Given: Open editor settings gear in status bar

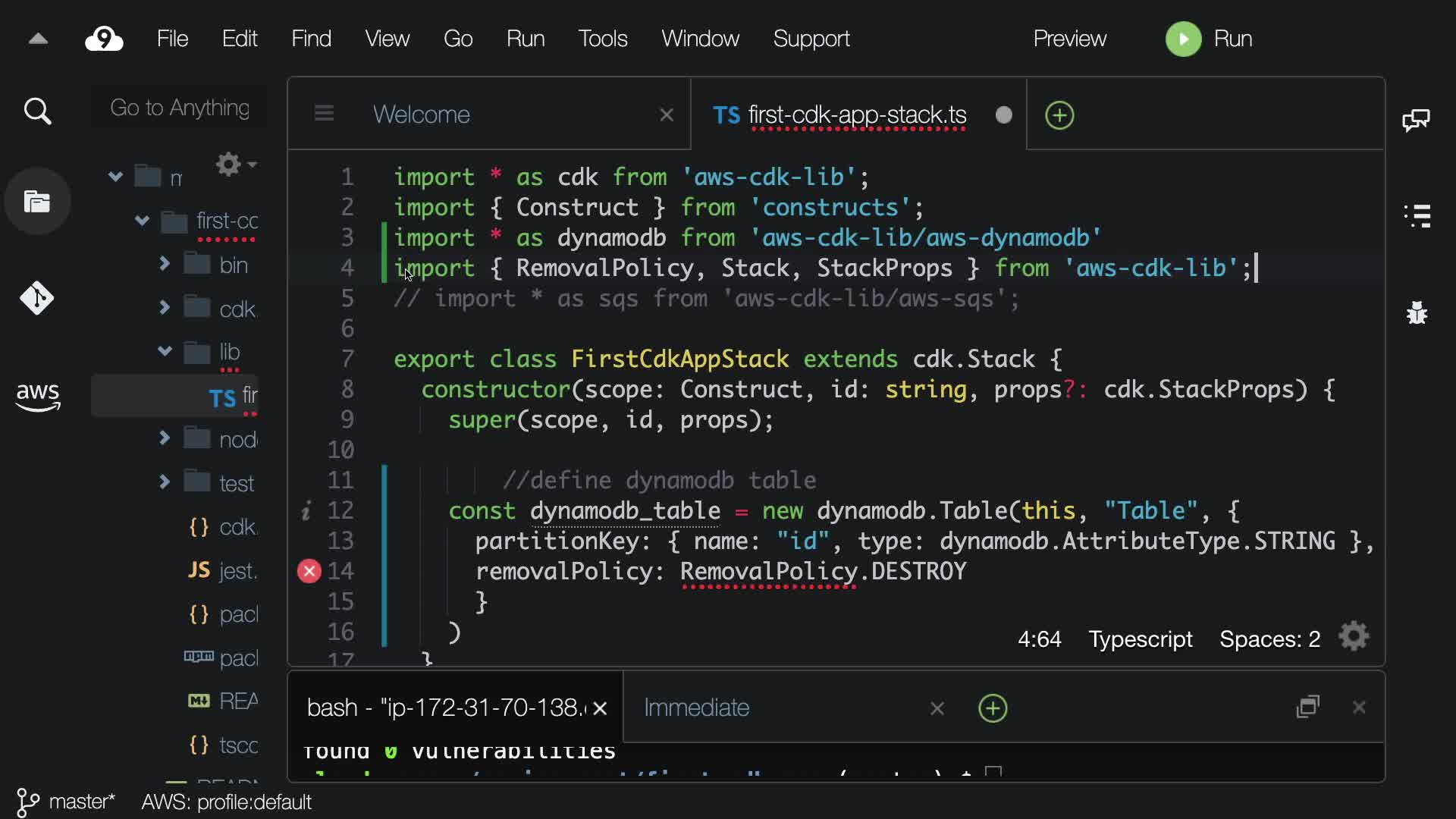Looking at the screenshot, I should tap(1354, 637).
